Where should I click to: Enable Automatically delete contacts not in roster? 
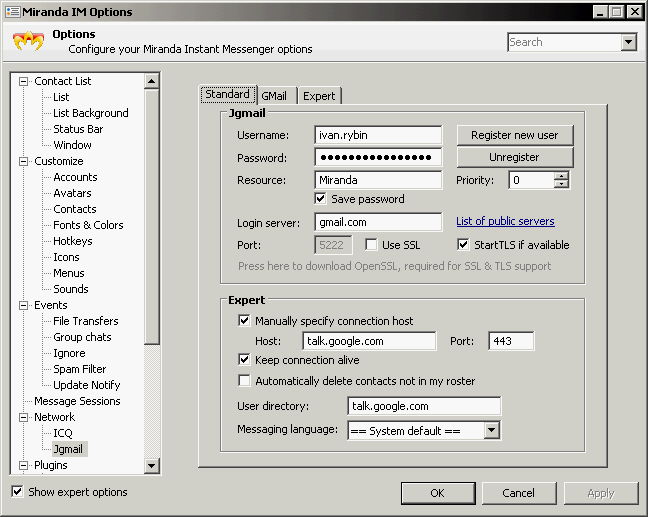tap(244, 381)
